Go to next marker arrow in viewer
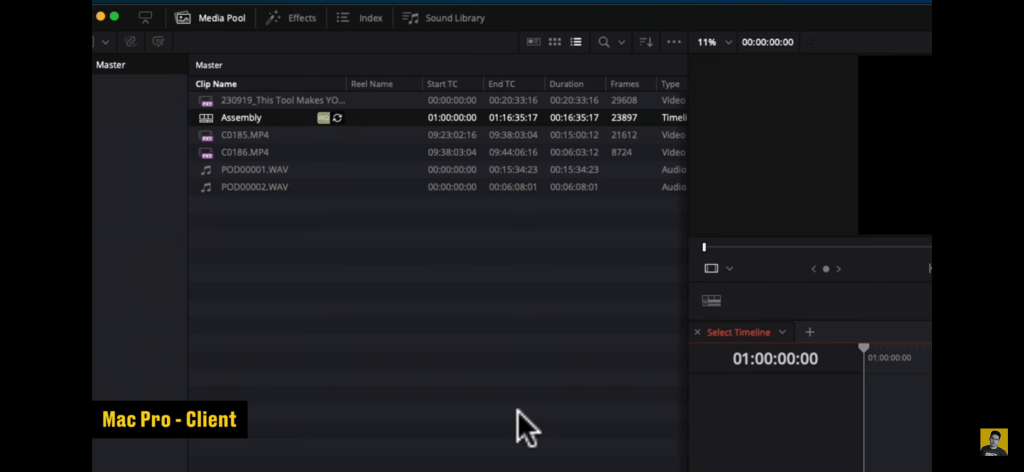Image resolution: width=1024 pixels, height=472 pixels. coord(839,269)
